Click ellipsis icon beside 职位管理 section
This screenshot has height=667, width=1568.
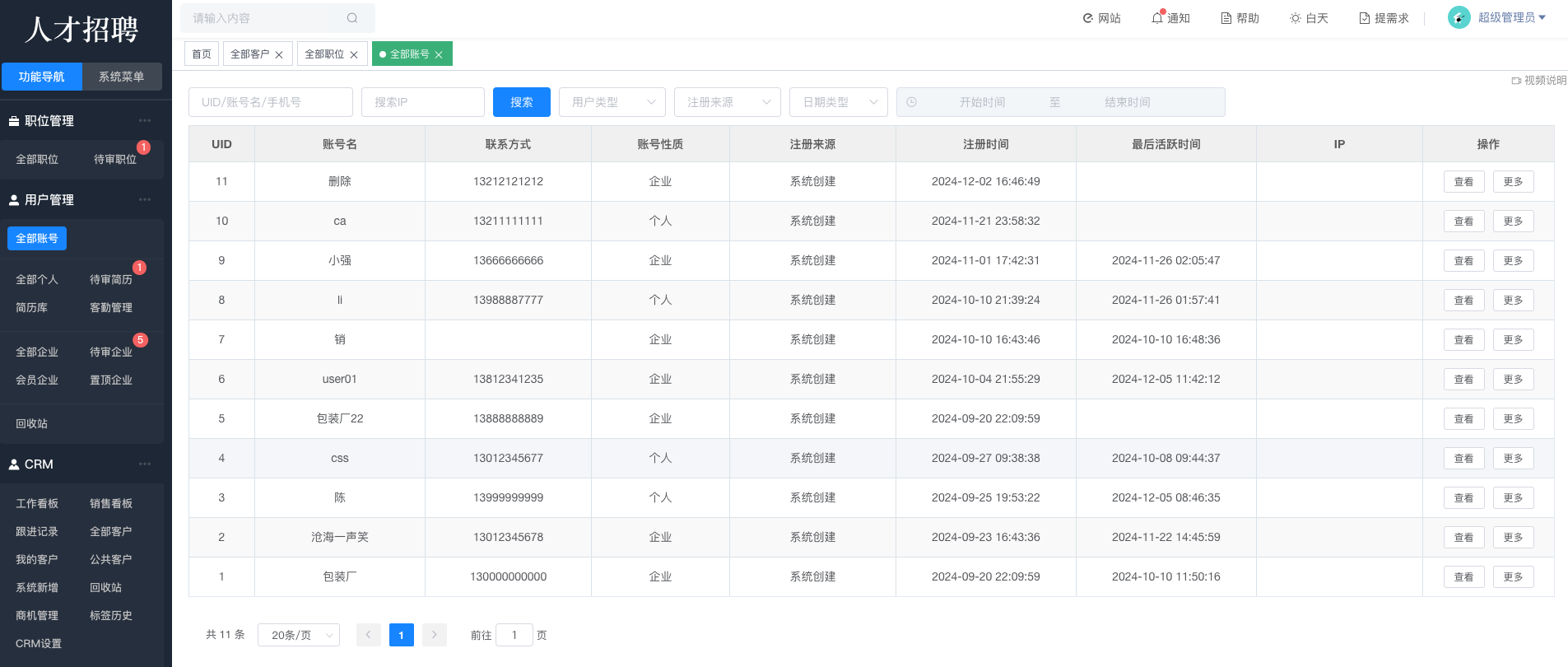pos(145,120)
